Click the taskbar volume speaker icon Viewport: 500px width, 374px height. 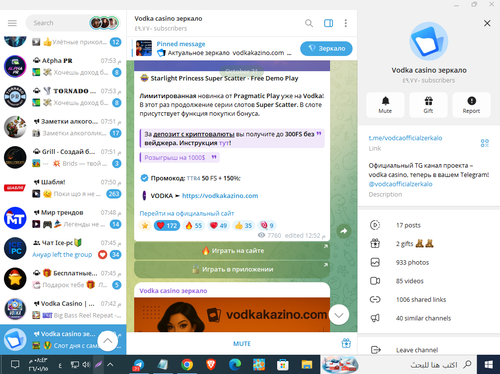tap(86, 365)
